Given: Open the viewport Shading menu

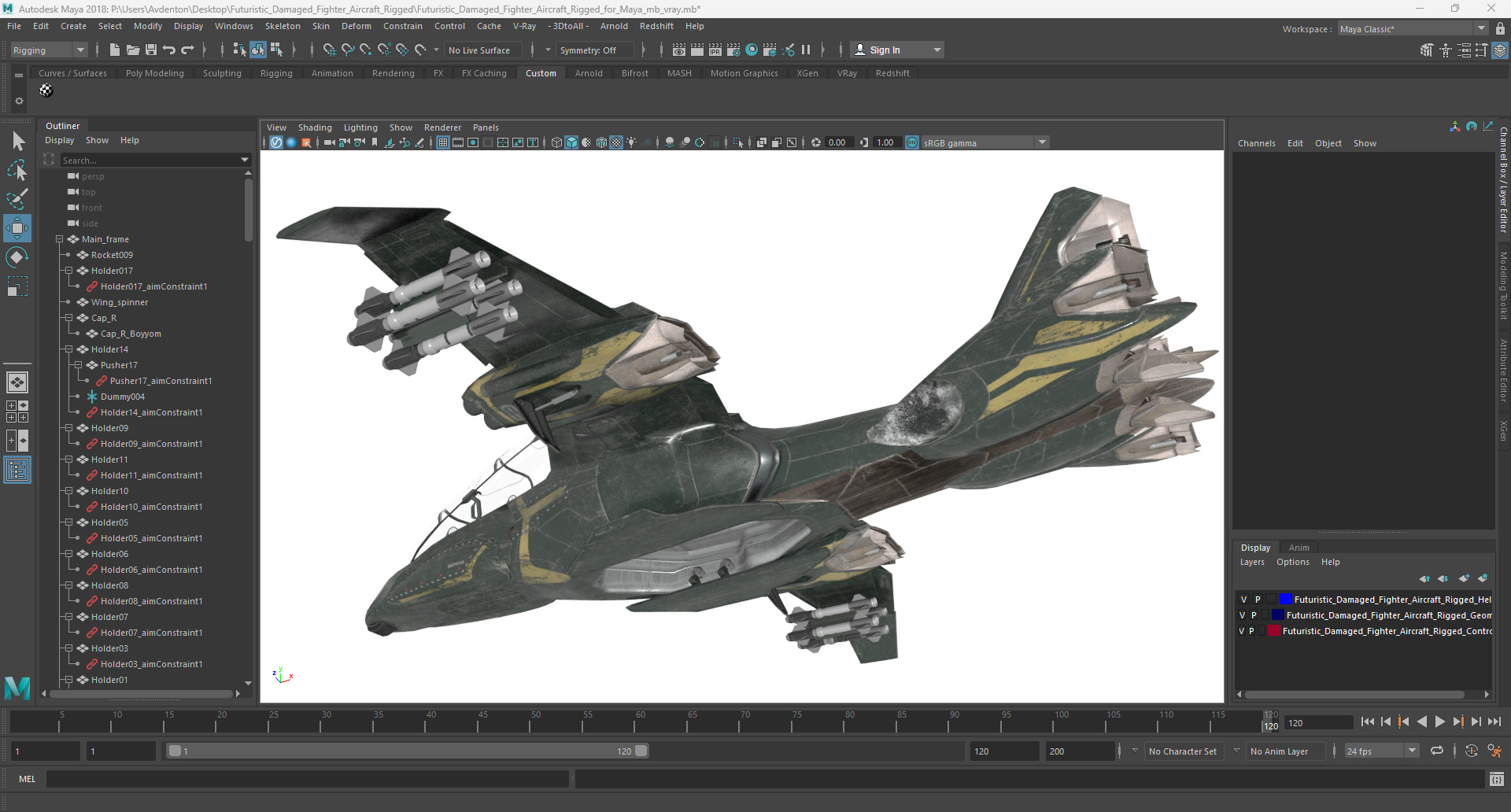Looking at the screenshot, I should (315, 127).
